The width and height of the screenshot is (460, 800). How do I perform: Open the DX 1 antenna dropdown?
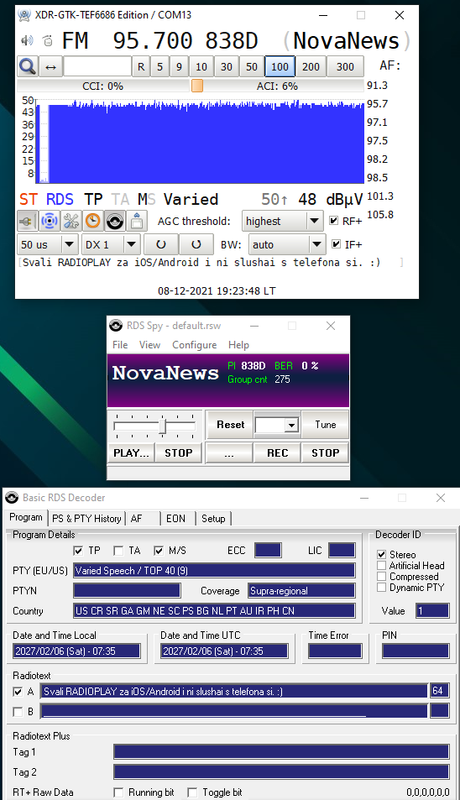pos(111,244)
